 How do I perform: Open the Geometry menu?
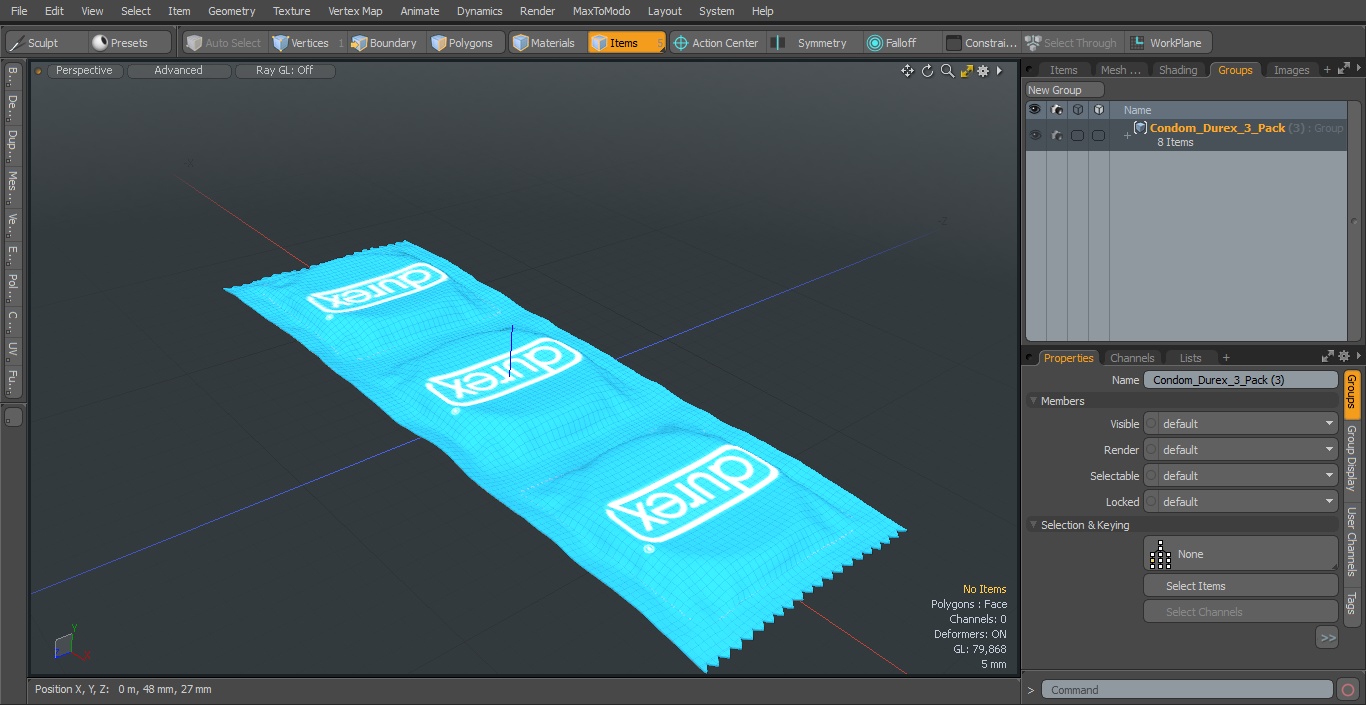[231, 11]
